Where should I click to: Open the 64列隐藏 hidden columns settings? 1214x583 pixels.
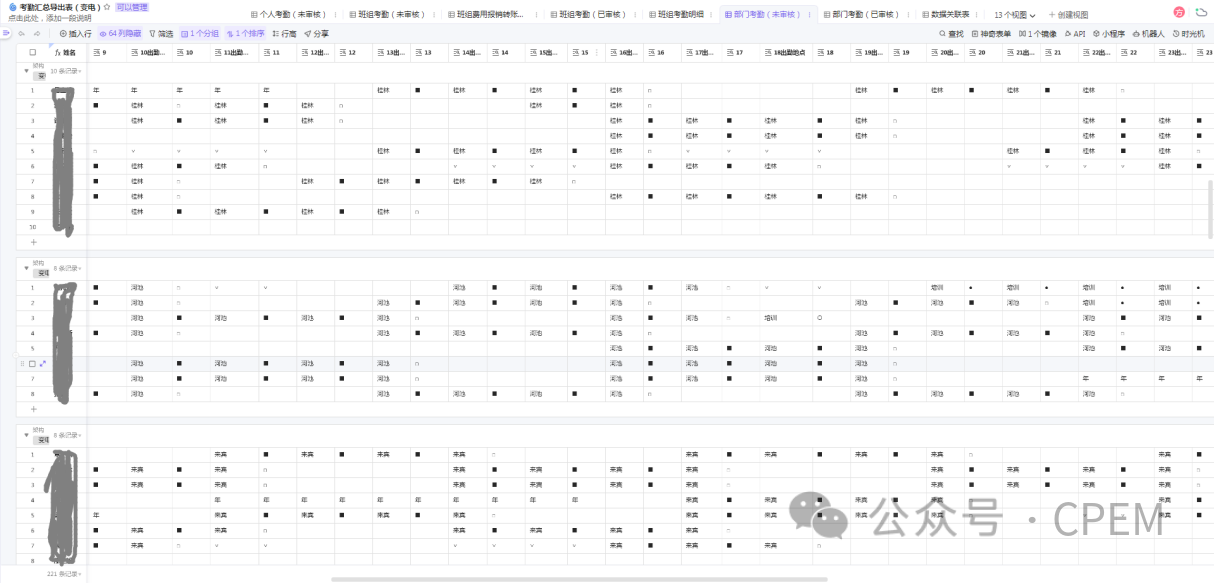(x=121, y=33)
